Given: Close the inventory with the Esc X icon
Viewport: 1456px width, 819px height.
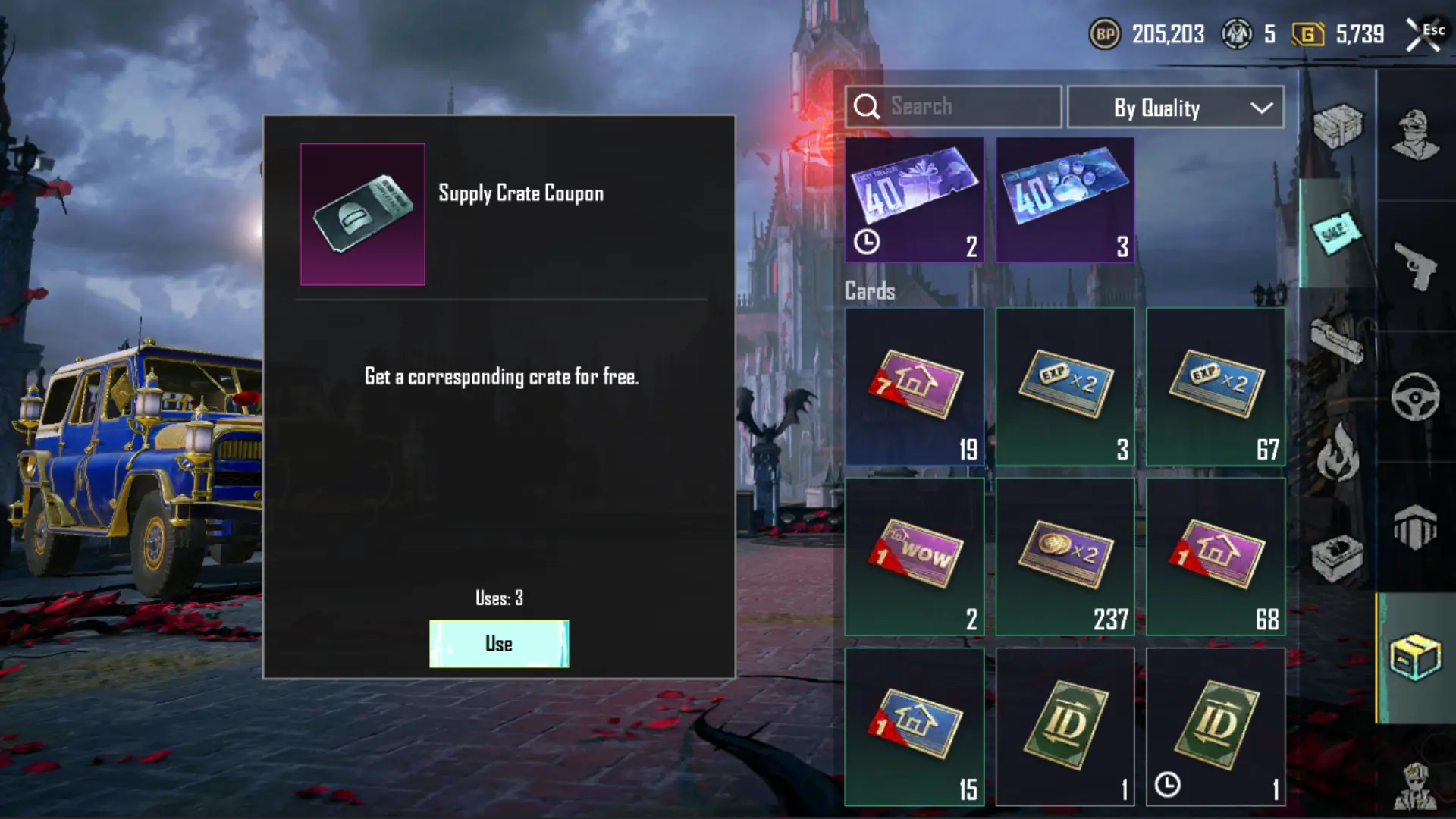Looking at the screenshot, I should [x=1423, y=34].
